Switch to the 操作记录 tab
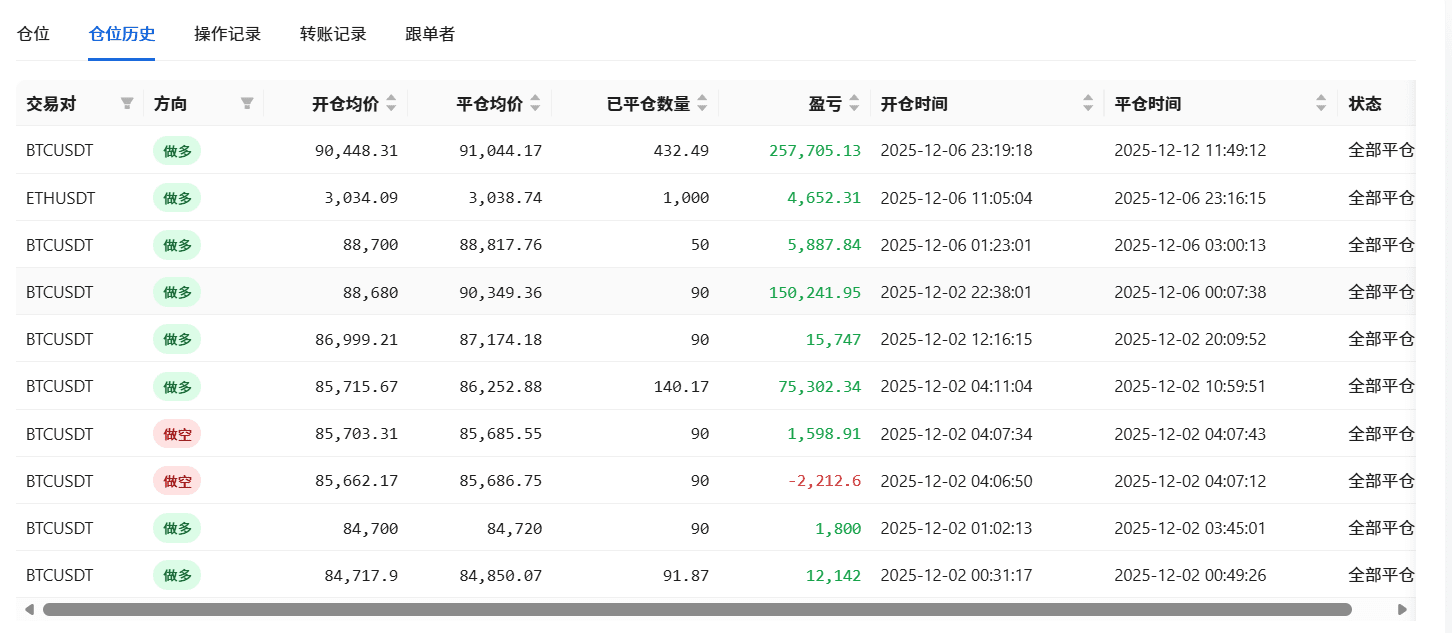The width and height of the screenshot is (1452, 633). pyautogui.click(x=227, y=34)
